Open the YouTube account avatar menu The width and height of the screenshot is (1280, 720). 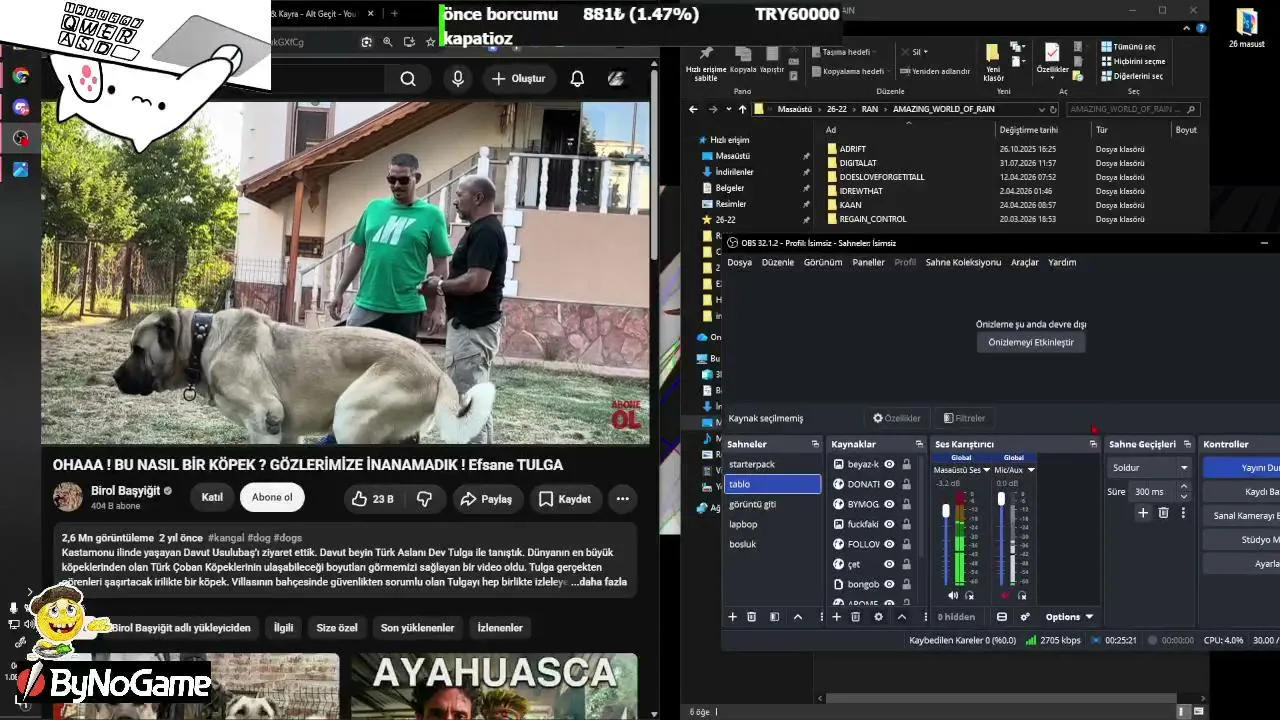point(617,79)
